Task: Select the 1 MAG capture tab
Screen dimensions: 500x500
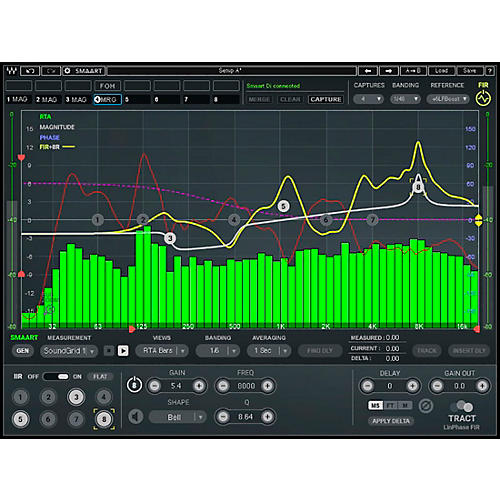Action: (17, 99)
